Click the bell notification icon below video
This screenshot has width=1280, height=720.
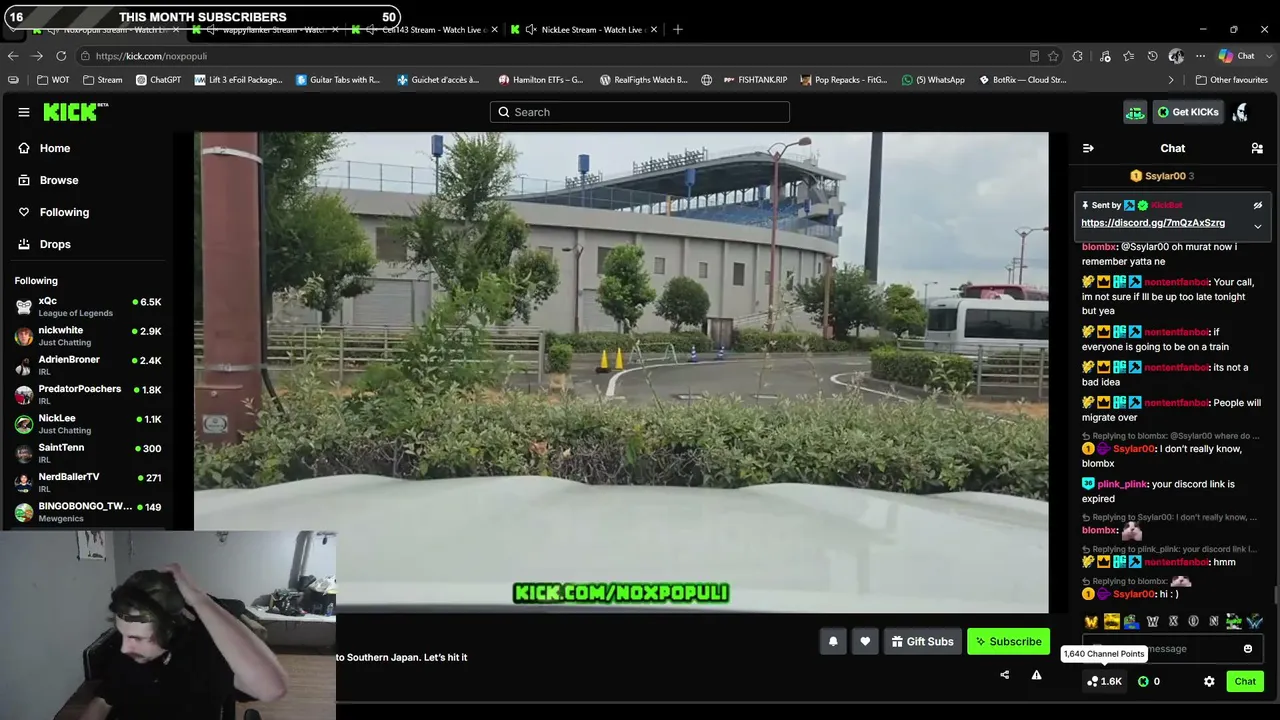[833, 642]
